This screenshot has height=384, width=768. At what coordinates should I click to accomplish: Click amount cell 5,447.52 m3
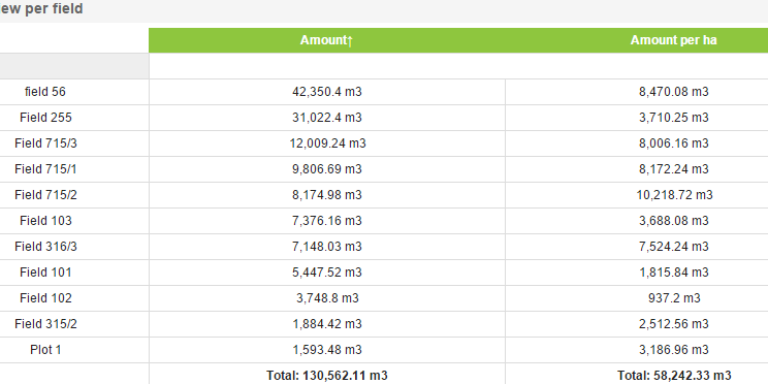327,272
